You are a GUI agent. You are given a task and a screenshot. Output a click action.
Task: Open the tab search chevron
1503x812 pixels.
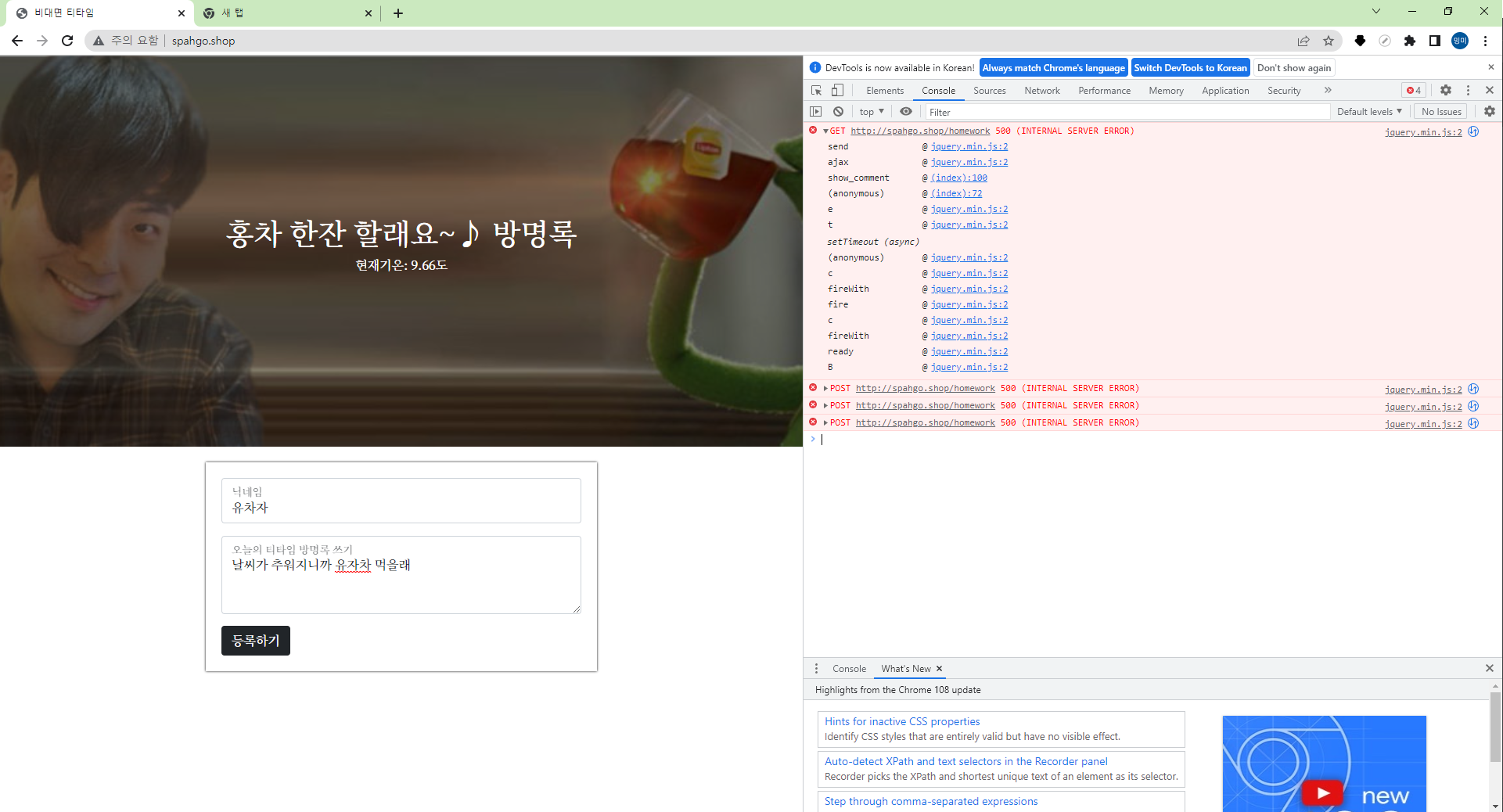pos(1376,11)
